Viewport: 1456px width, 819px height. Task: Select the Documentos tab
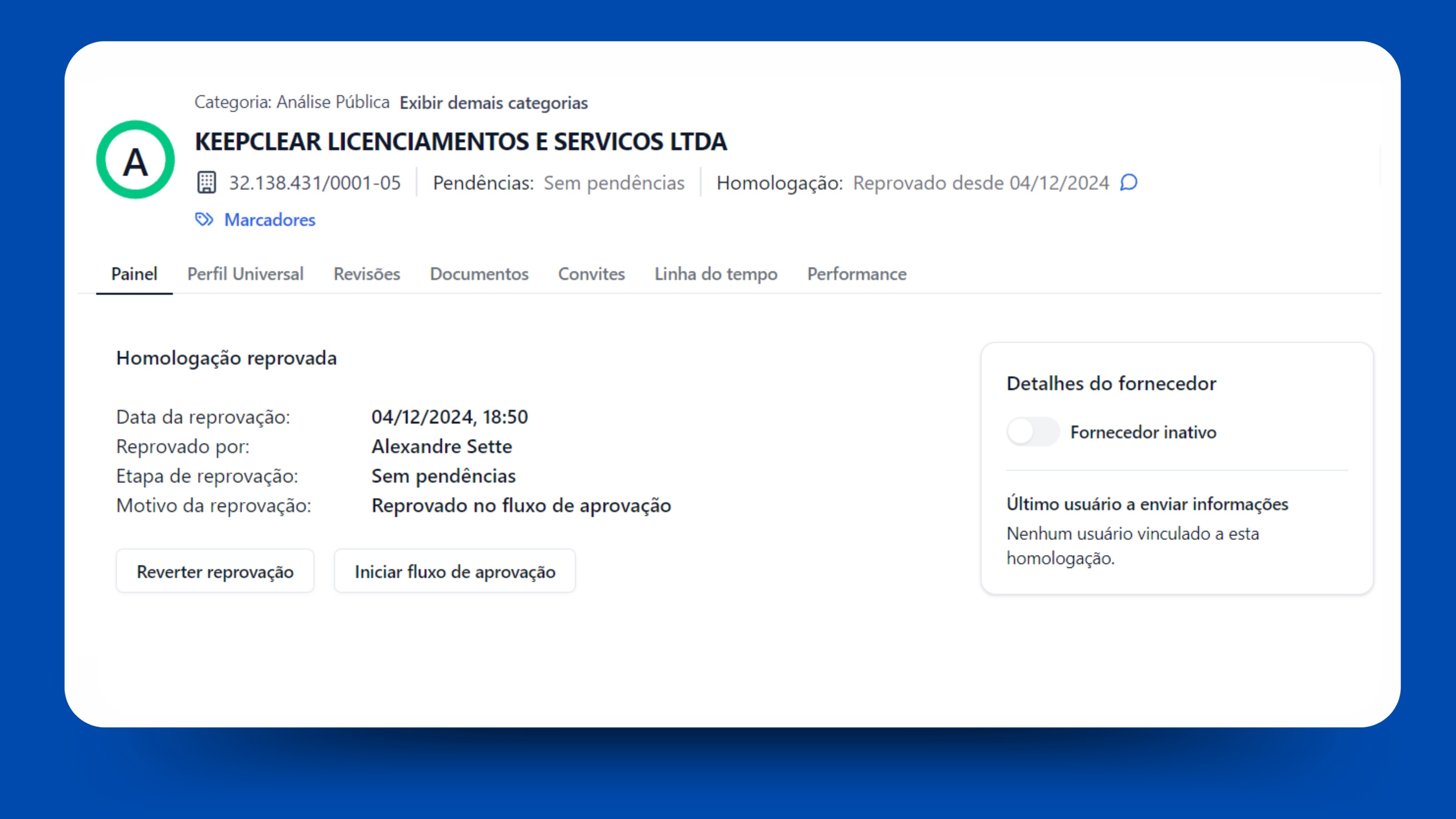pyautogui.click(x=479, y=274)
